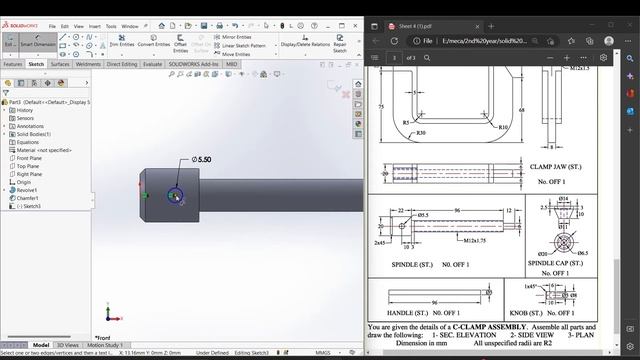This screenshot has width=640, height=360.
Task: Open the PDF table of contents panel
Action: point(375,58)
